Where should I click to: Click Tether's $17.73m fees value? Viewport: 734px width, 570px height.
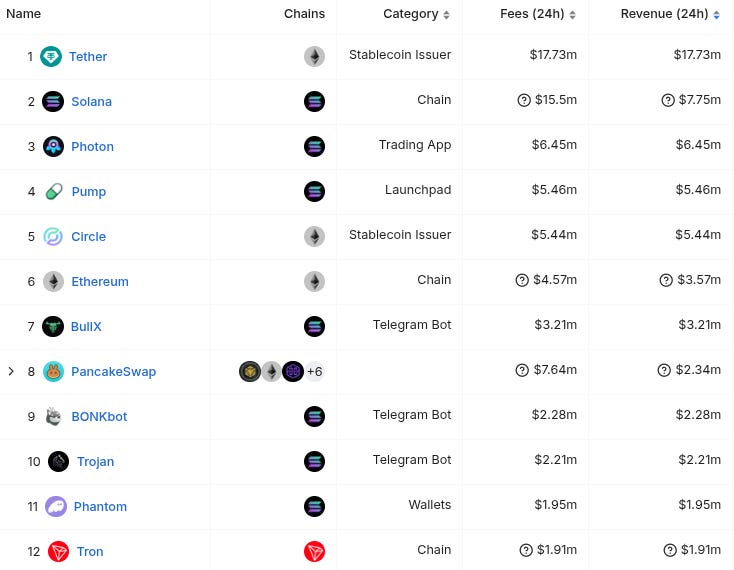click(x=553, y=55)
